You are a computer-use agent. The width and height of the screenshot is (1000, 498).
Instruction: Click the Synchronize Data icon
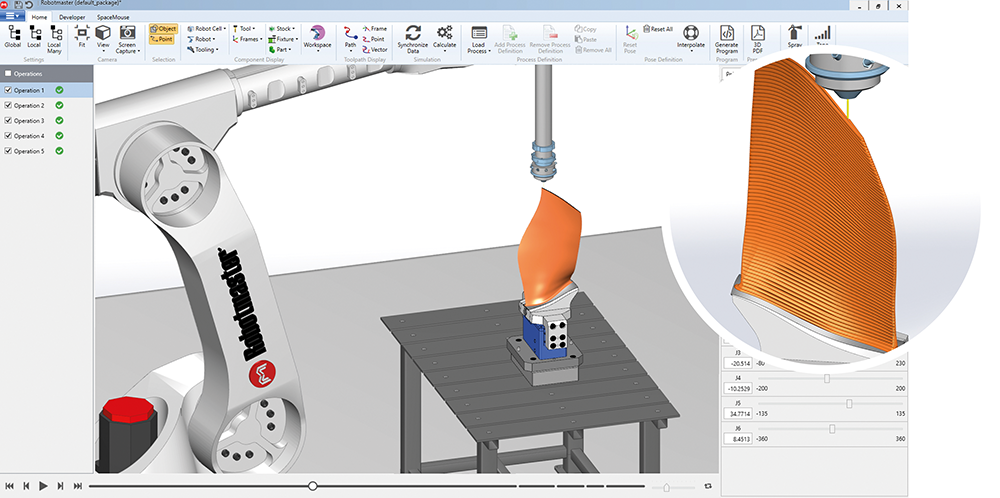click(x=413, y=40)
